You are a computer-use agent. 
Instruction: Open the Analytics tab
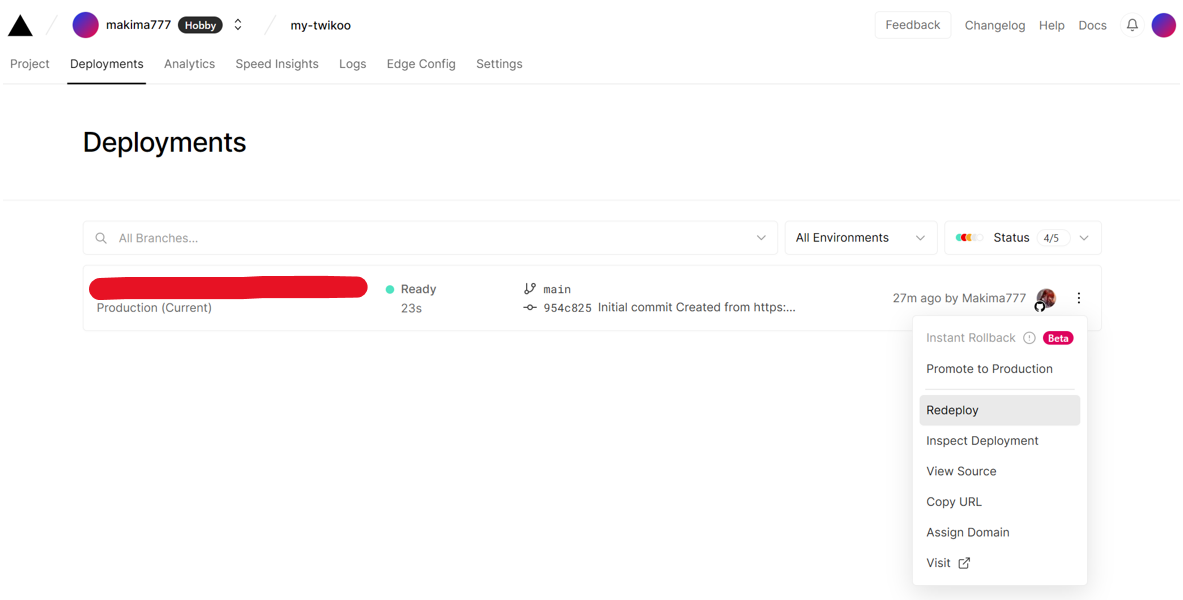coord(189,64)
